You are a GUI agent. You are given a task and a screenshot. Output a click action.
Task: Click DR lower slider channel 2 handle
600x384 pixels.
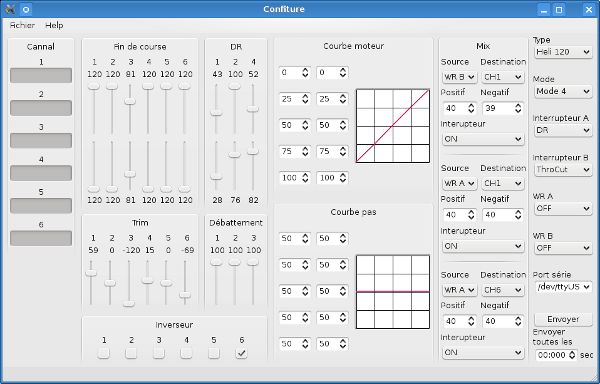pos(235,155)
